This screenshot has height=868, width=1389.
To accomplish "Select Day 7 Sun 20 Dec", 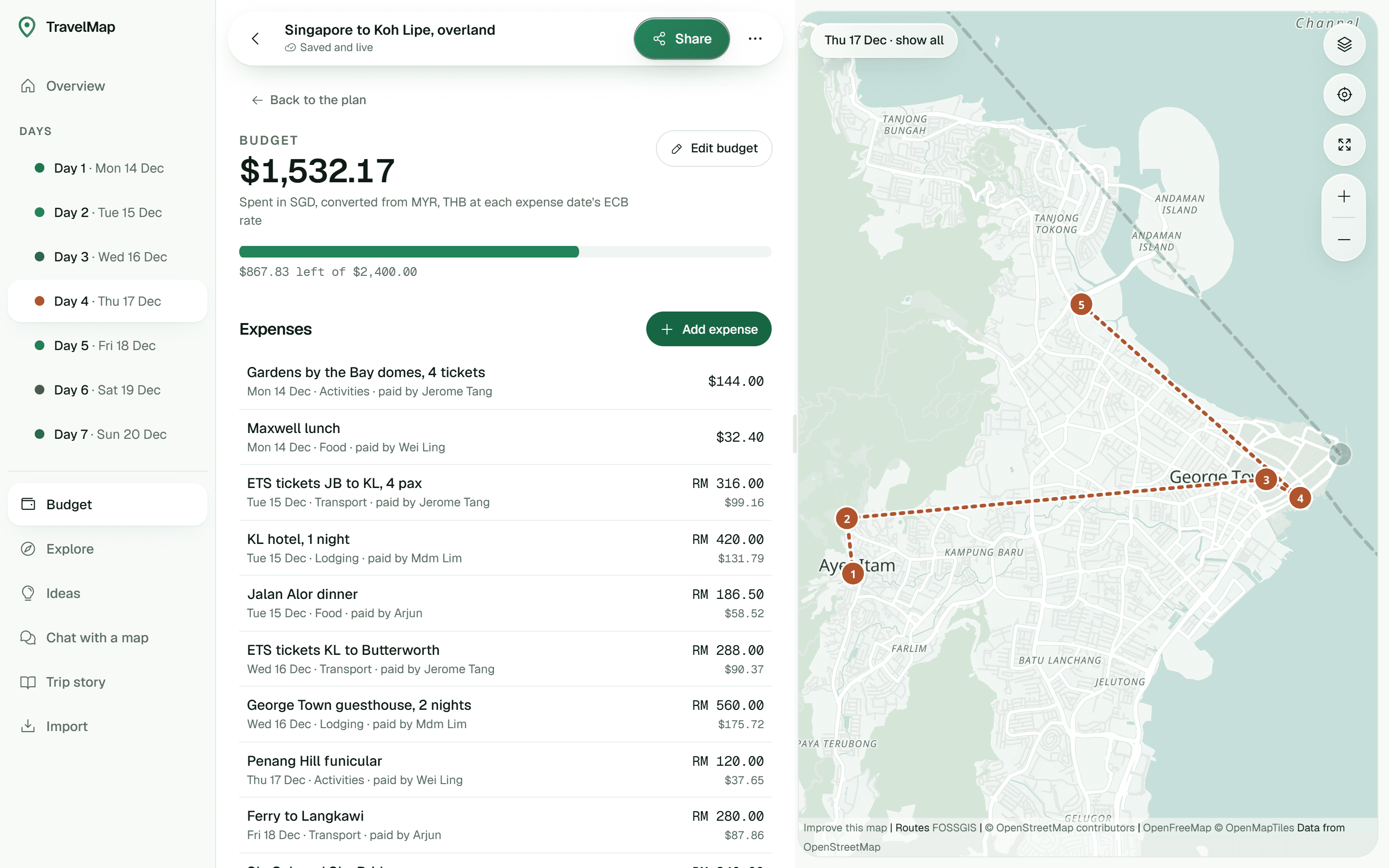I will coord(108,434).
